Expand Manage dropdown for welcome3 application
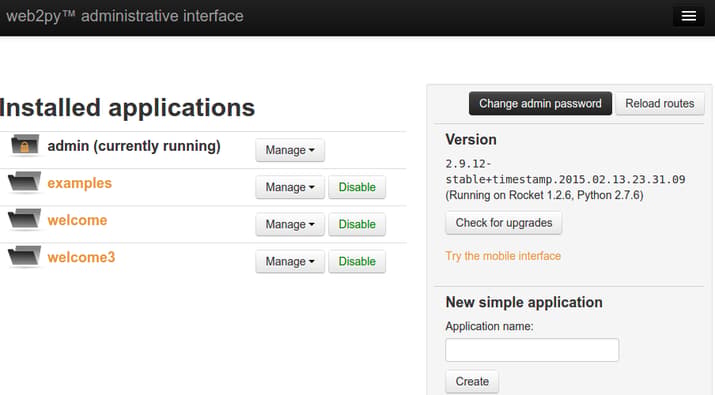Viewport: 715px width, 395px height. tap(290, 261)
